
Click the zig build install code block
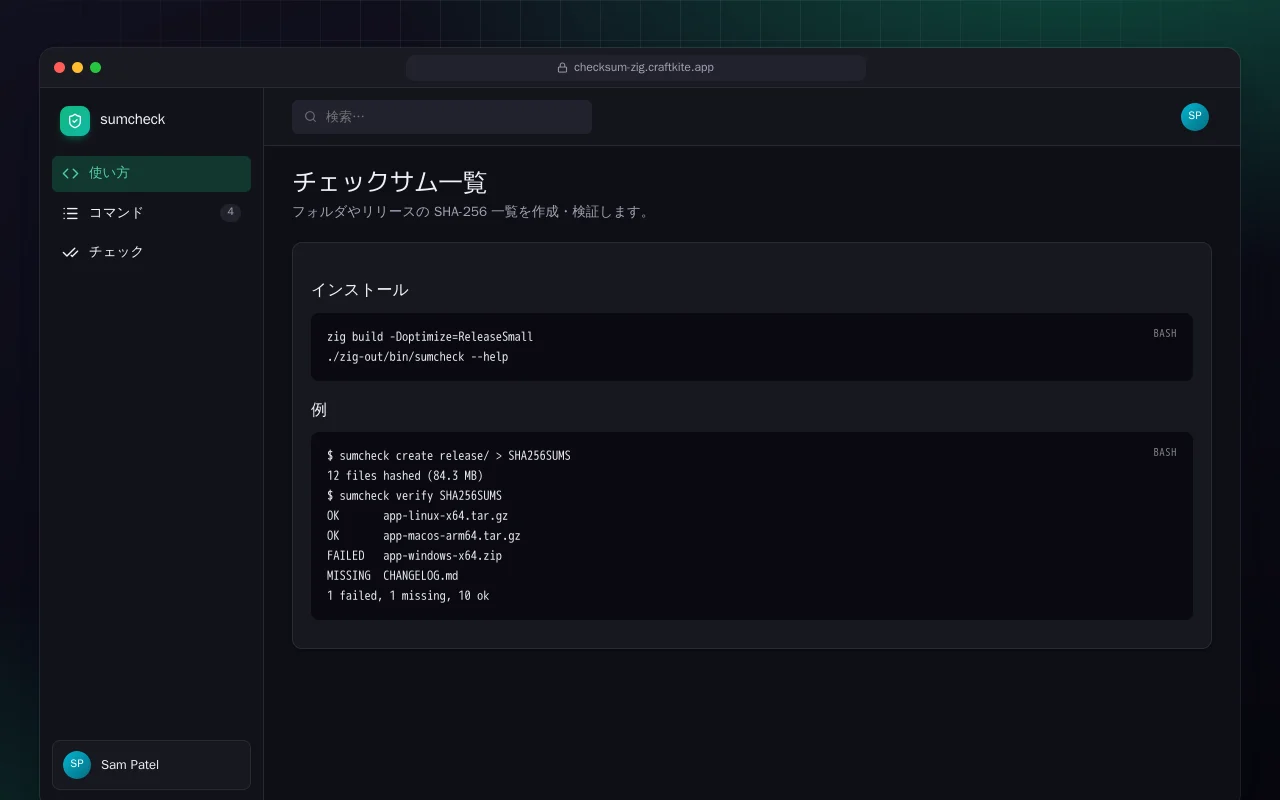752,347
